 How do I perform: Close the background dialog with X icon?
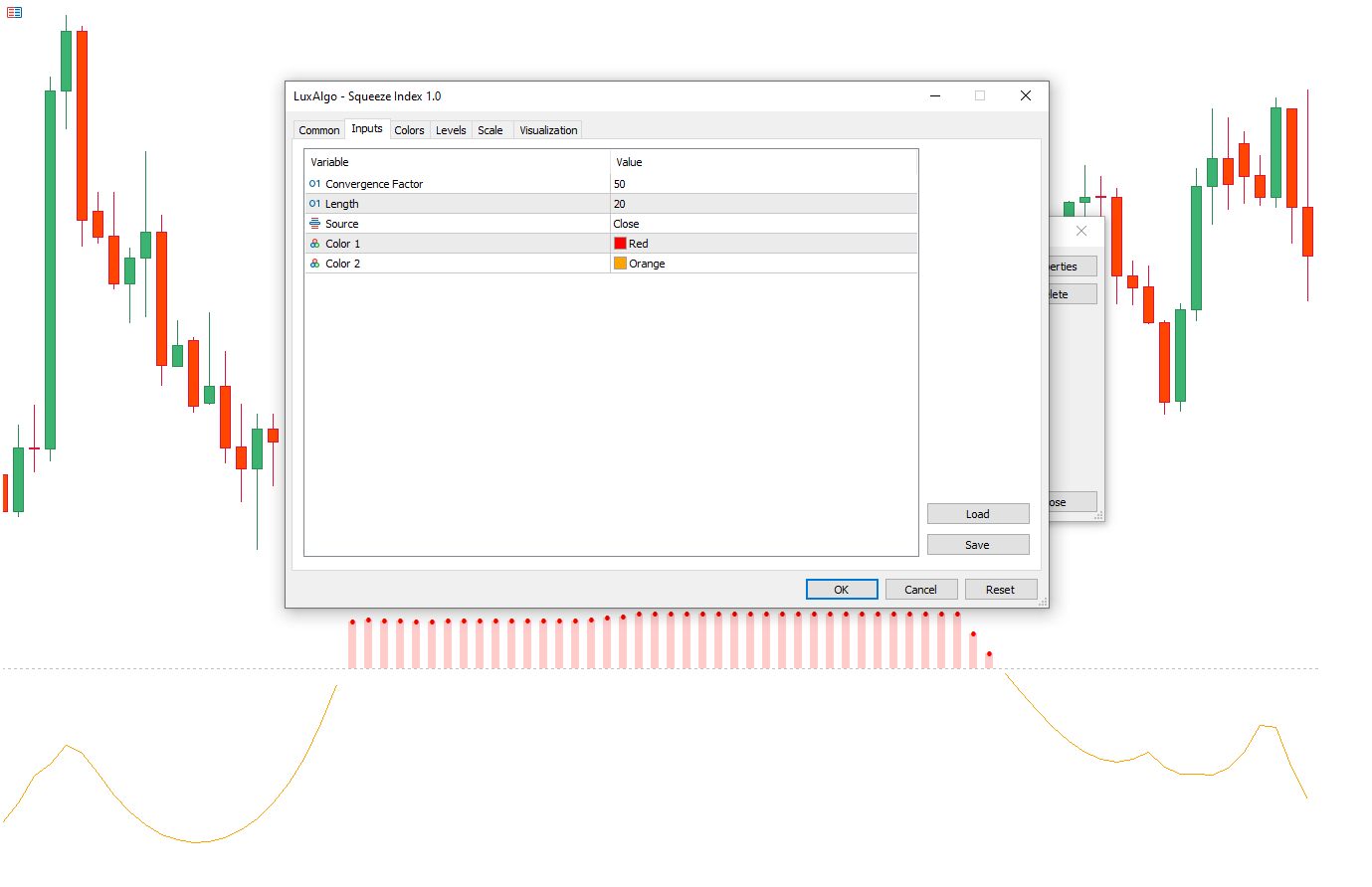click(1081, 231)
